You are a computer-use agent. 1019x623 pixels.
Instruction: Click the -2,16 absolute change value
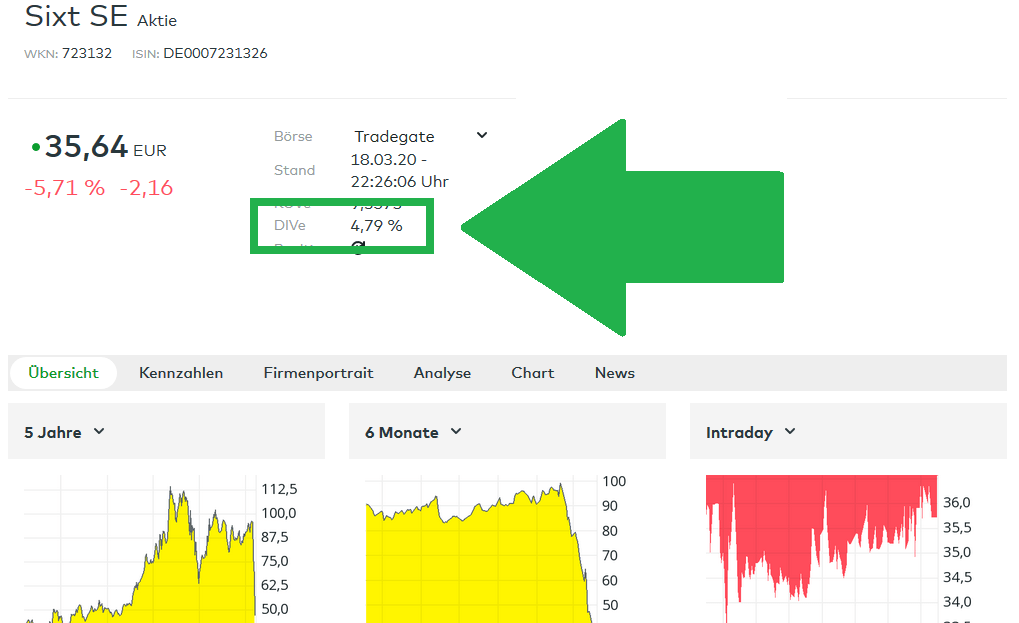click(146, 188)
